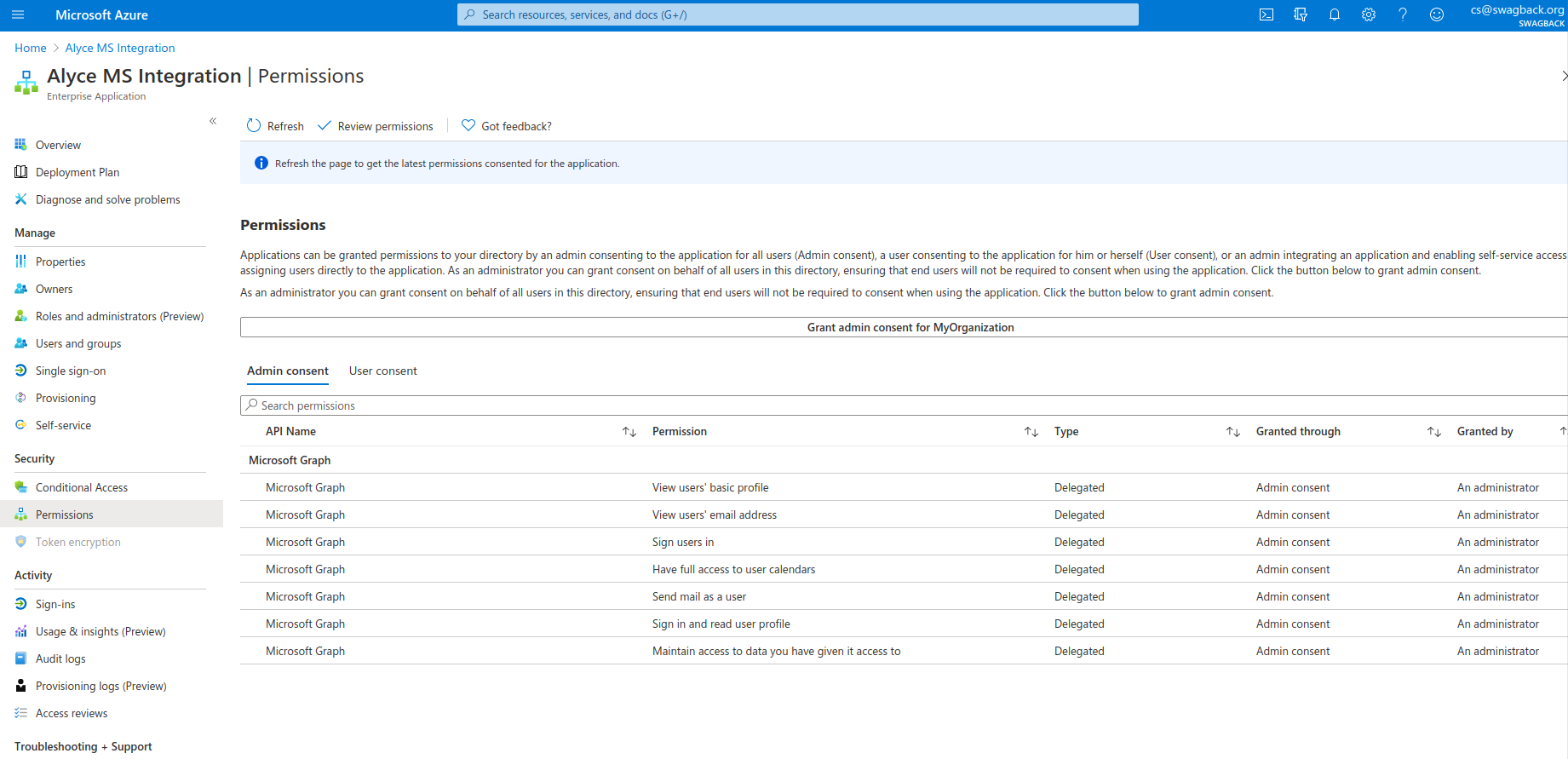This screenshot has width=1568, height=759.
Task: Click the Diagnose and solve problems icon
Action: tap(21, 199)
